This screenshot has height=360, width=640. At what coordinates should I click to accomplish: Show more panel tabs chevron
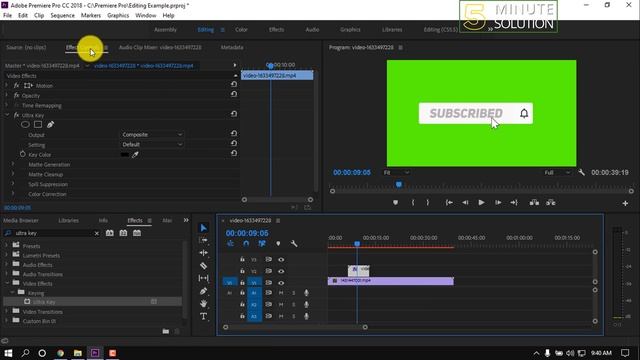coord(186,220)
